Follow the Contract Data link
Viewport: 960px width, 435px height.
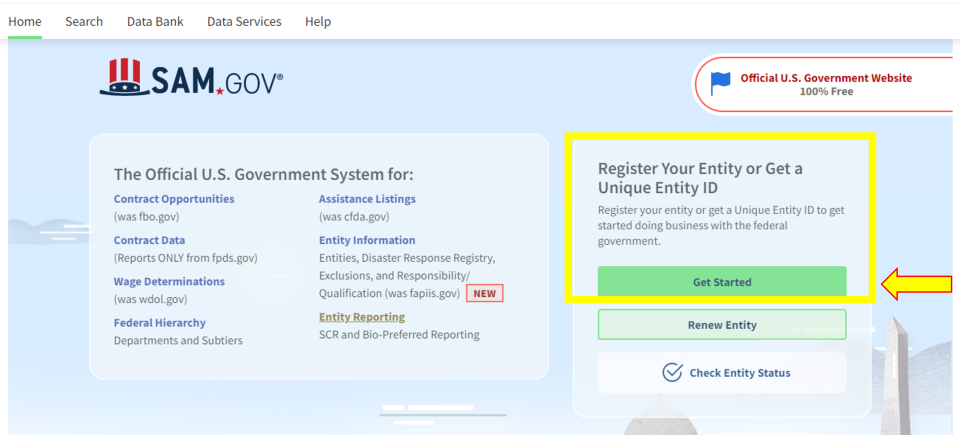(x=149, y=240)
